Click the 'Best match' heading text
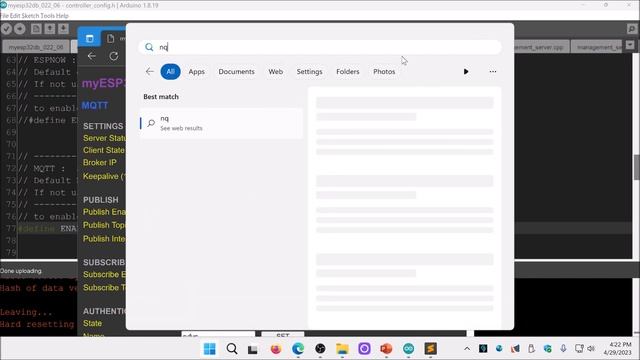 click(161, 97)
